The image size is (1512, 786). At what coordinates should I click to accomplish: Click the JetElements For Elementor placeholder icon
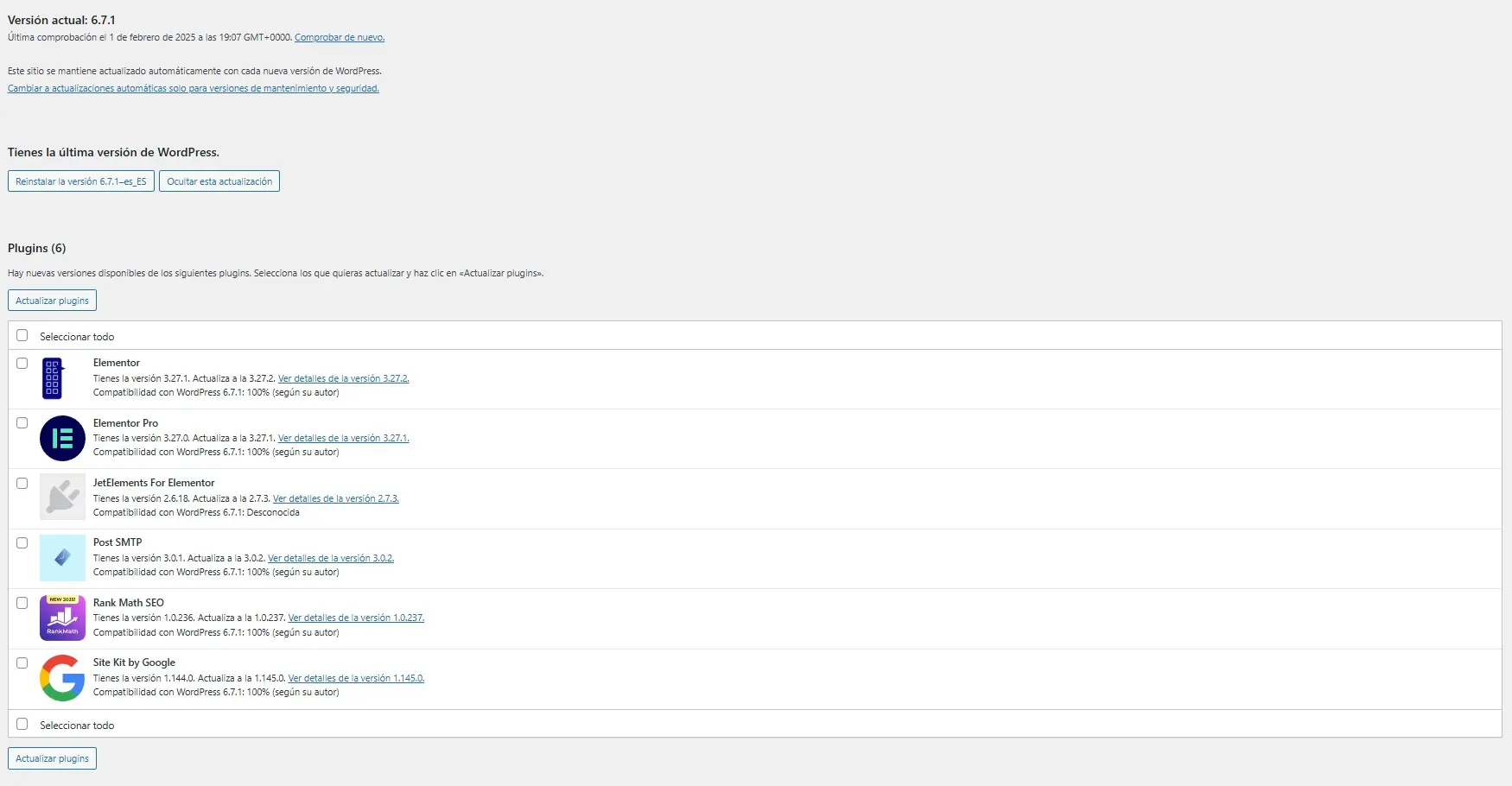[x=62, y=498]
